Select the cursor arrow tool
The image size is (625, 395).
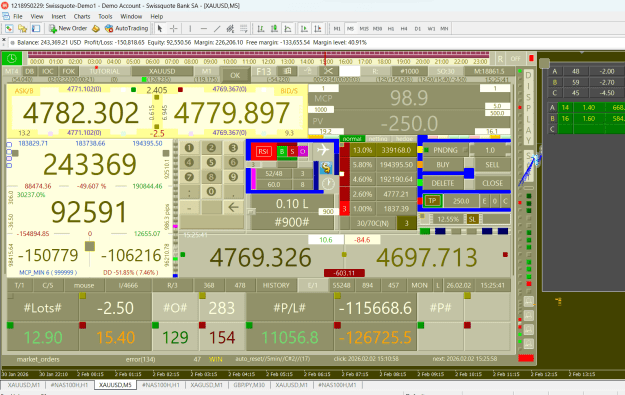[x=160, y=29]
